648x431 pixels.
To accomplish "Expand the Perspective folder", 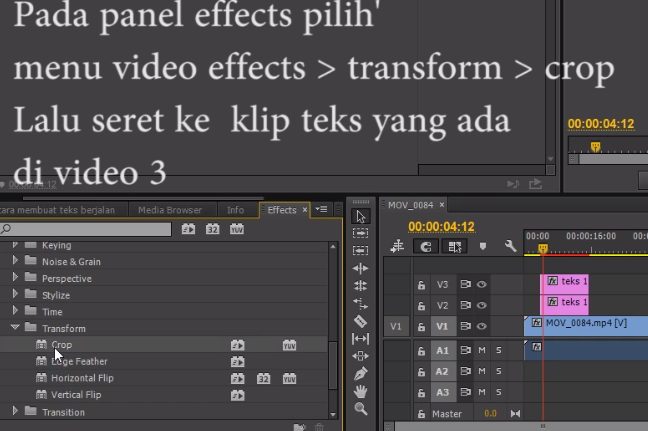I will coord(15,277).
